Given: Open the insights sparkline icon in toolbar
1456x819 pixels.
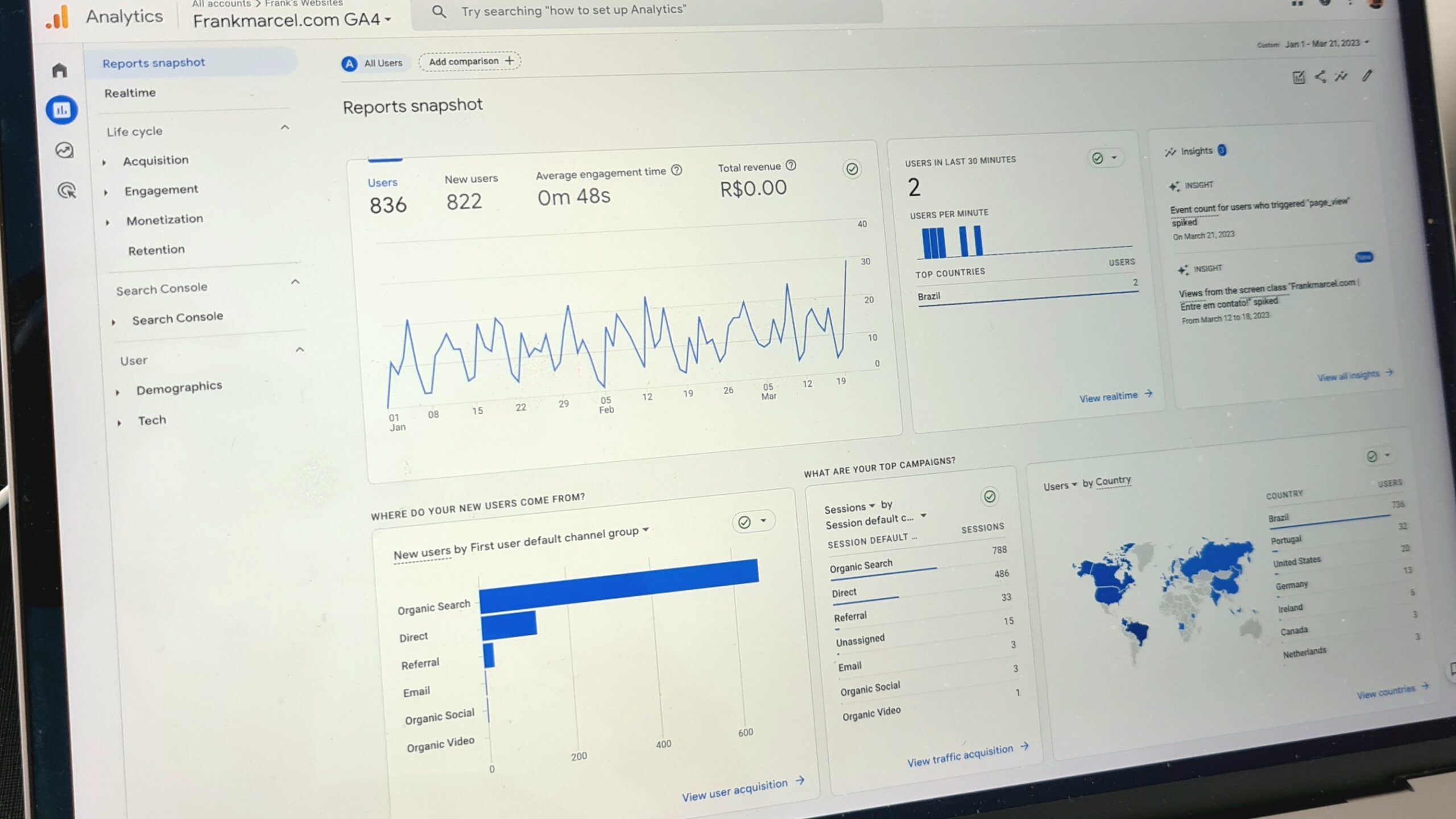Looking at the screenshot, I should coord(1341,76).
